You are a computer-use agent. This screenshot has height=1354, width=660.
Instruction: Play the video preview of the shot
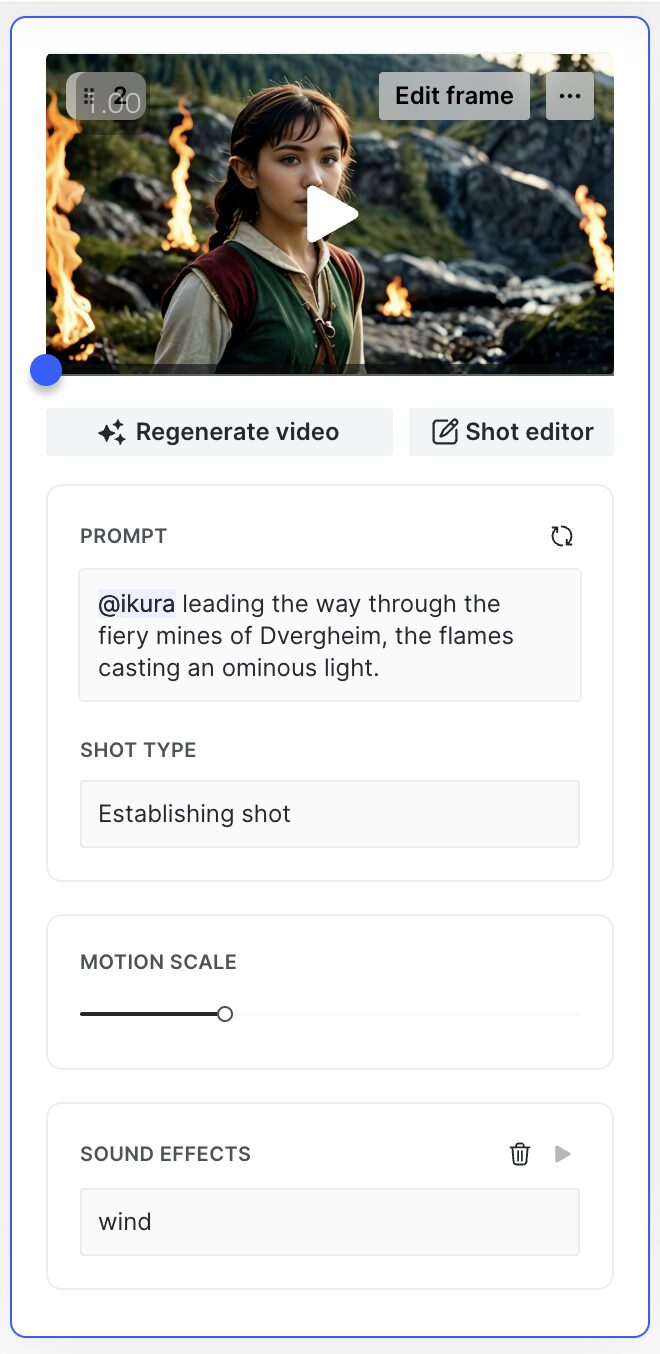331,214
